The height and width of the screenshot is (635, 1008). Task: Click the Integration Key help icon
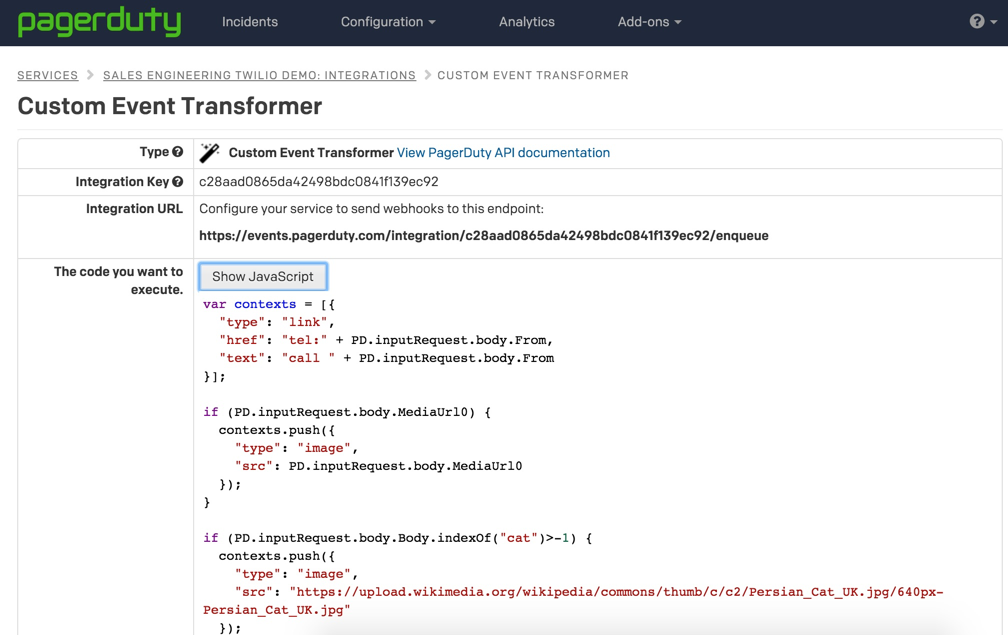(177, 182)
